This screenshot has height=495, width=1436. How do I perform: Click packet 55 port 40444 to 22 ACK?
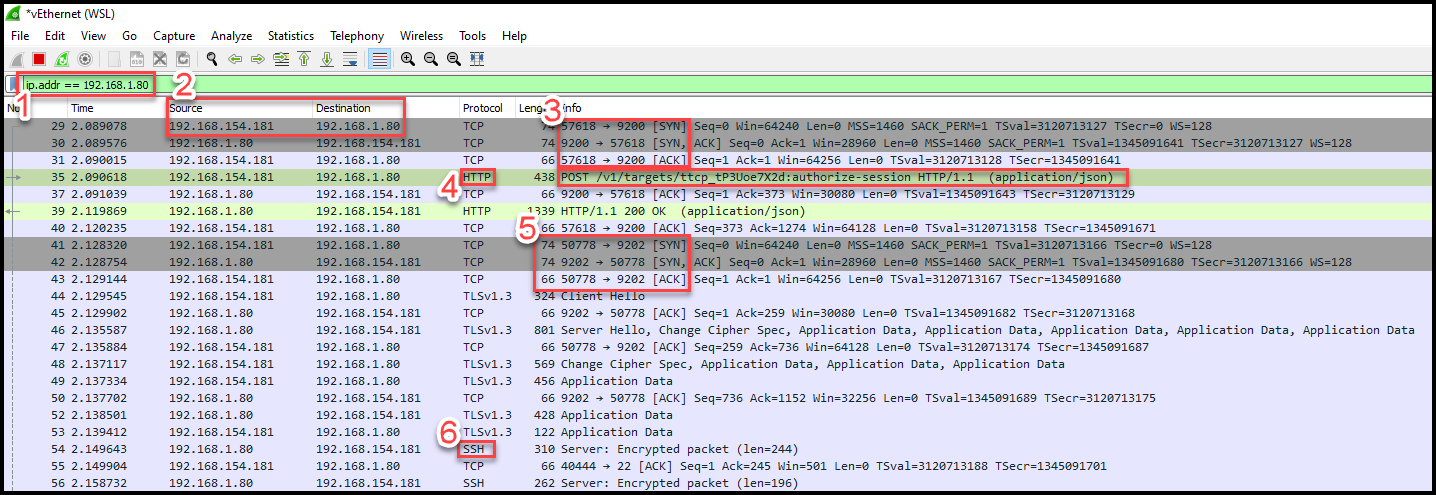click(718, 466)
